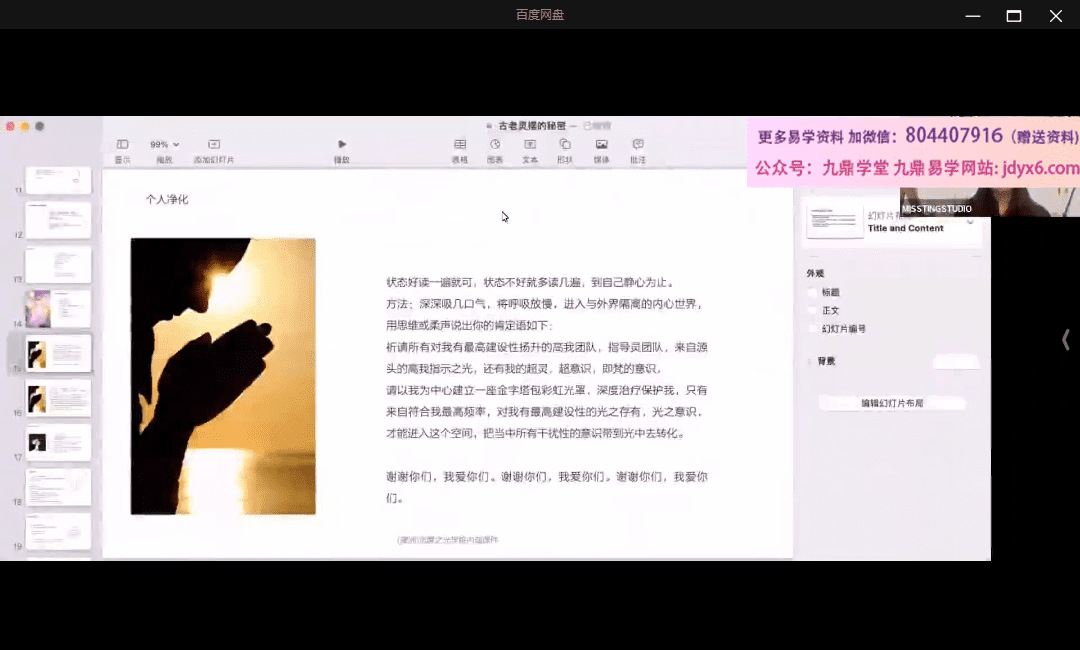The width and height of the screenshot is (1080, 650).
Task: Open the 形状 shapes icon
Action: click(565, 145)
